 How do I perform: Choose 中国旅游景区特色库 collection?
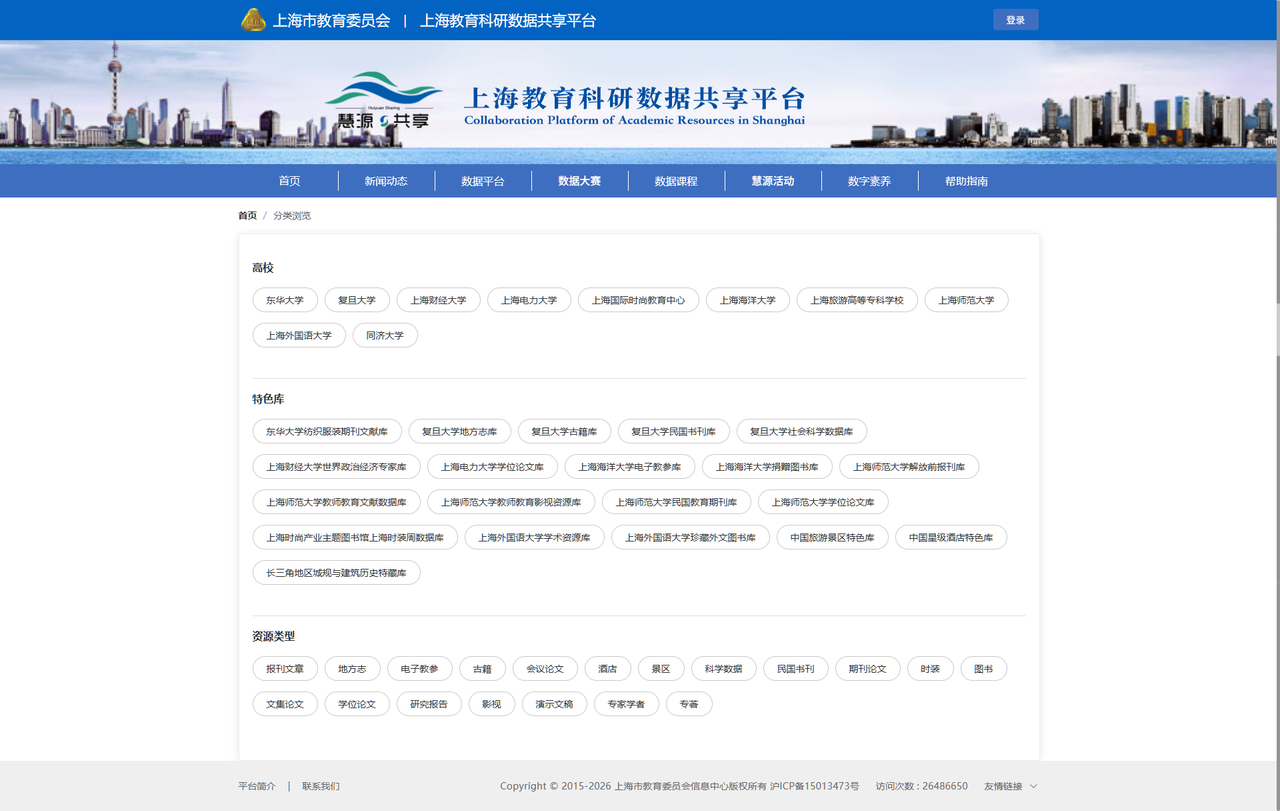(x=832, y=537)
